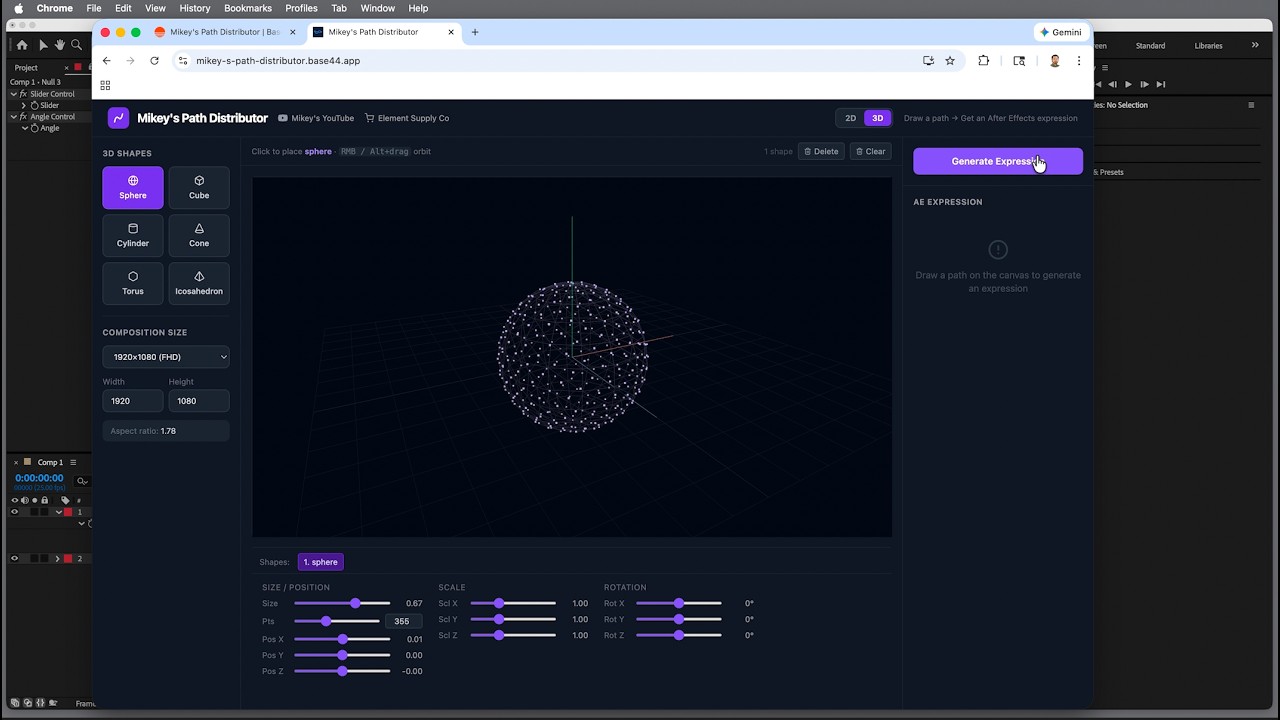Toggle Slider Control fx switch

(x=23, y=94)
